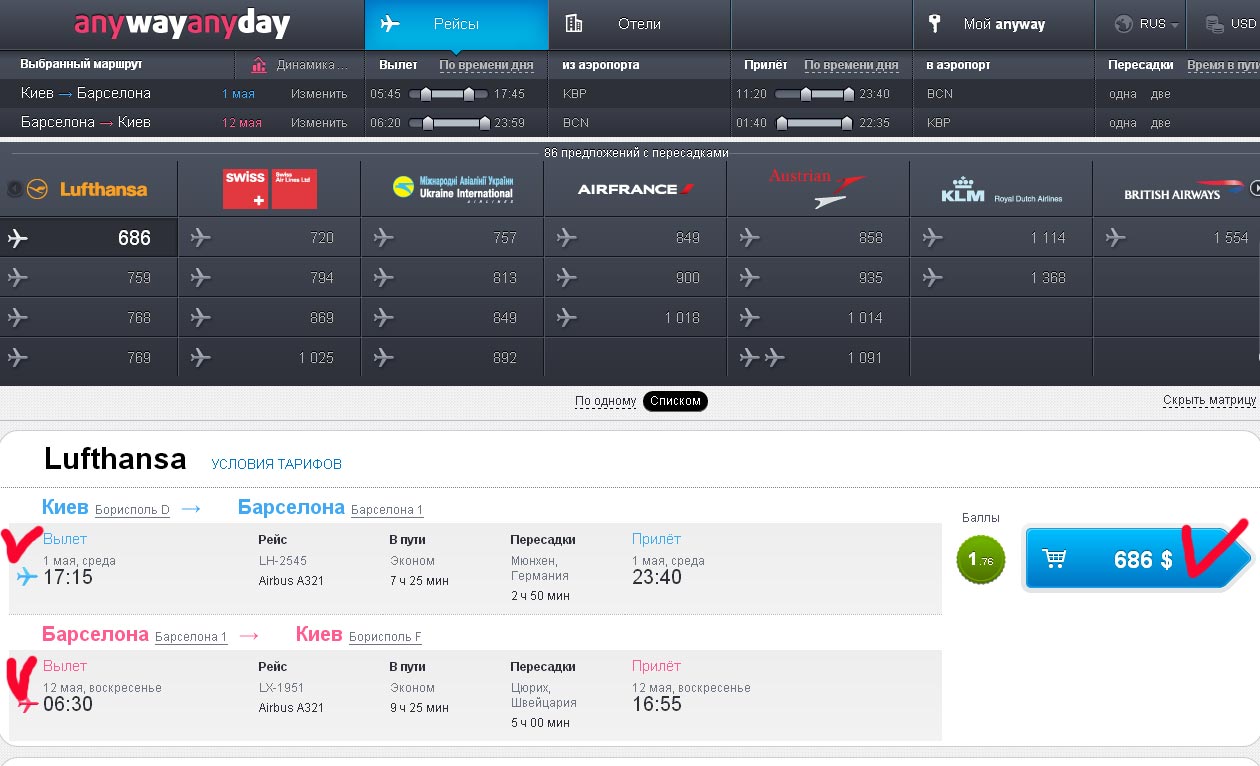Change the Киев → Барселона date 1 мая
The width and height of the screenshot is (1260, 766).
click(238, 94)
